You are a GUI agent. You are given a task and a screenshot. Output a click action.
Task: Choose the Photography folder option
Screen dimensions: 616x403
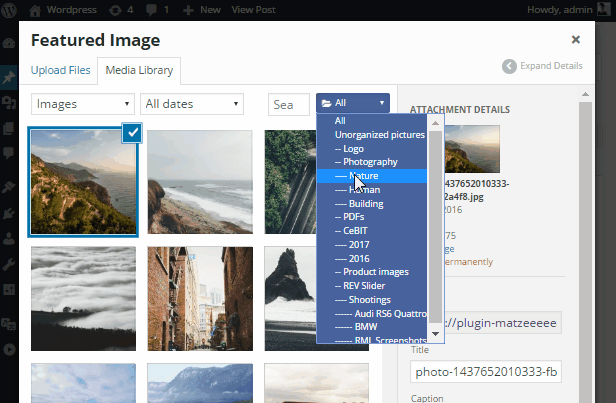point(372,162)
